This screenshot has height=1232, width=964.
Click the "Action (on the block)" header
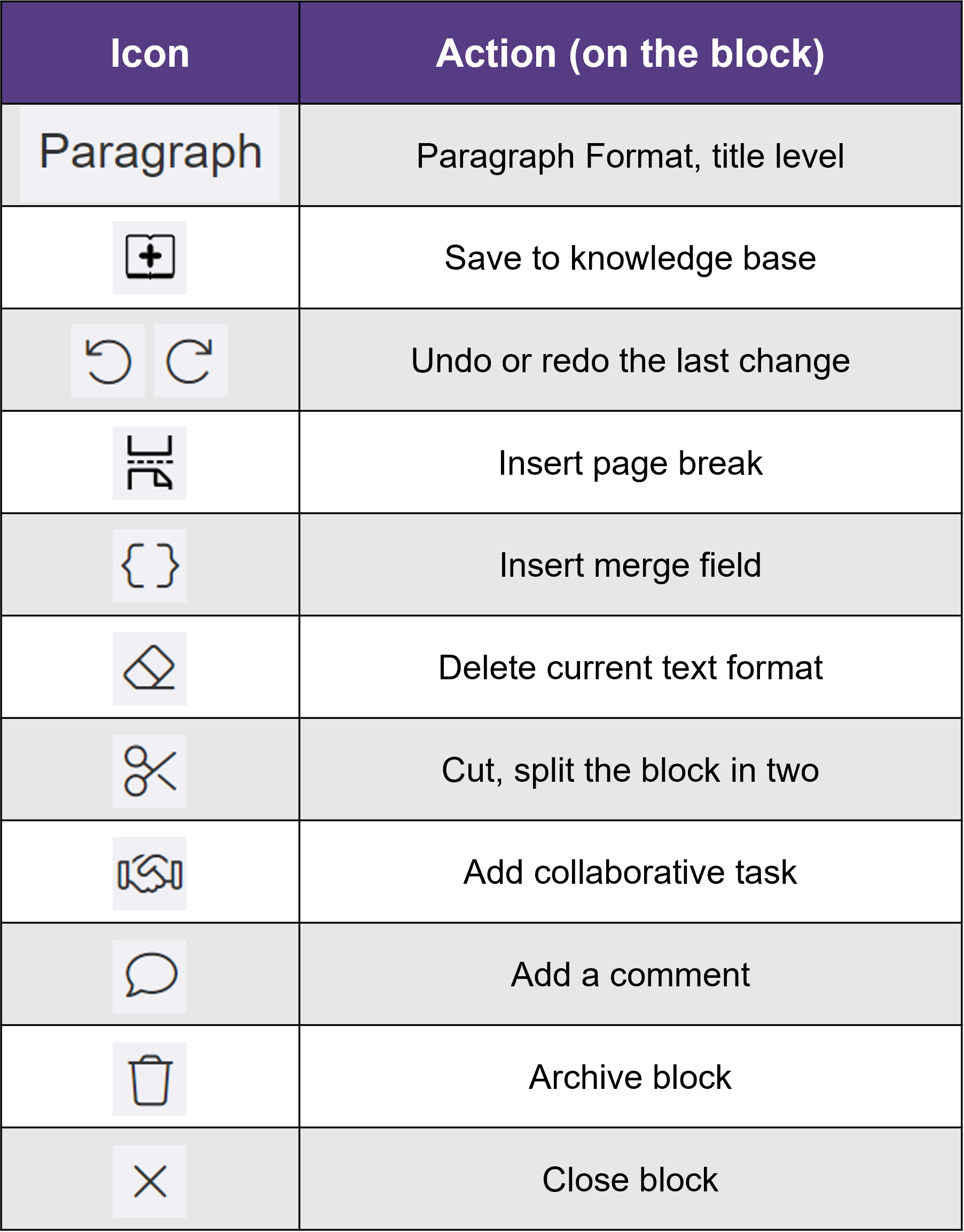point(630,53)
